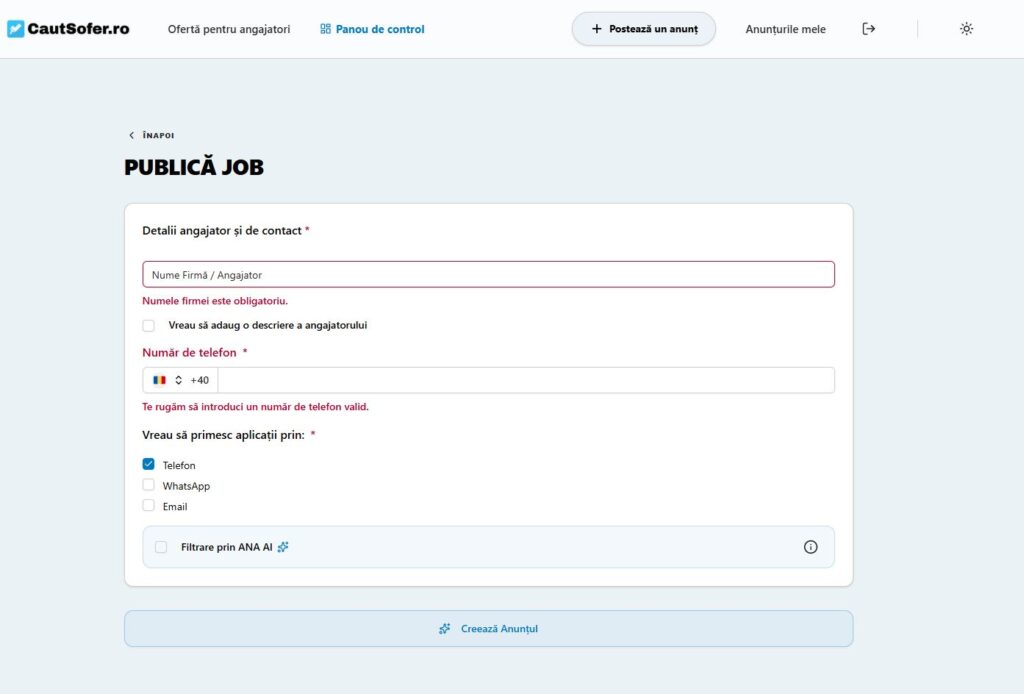Click the plus icon on Postează un anunț

(x=597, y=29)
